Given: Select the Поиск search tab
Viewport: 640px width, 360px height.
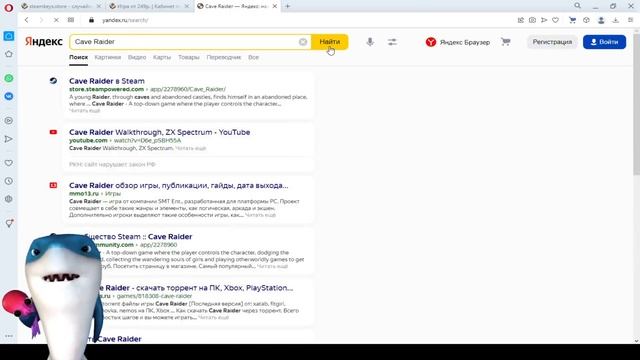Looking at the screenshot, I should pyautogui.click(x=78, y=57).
